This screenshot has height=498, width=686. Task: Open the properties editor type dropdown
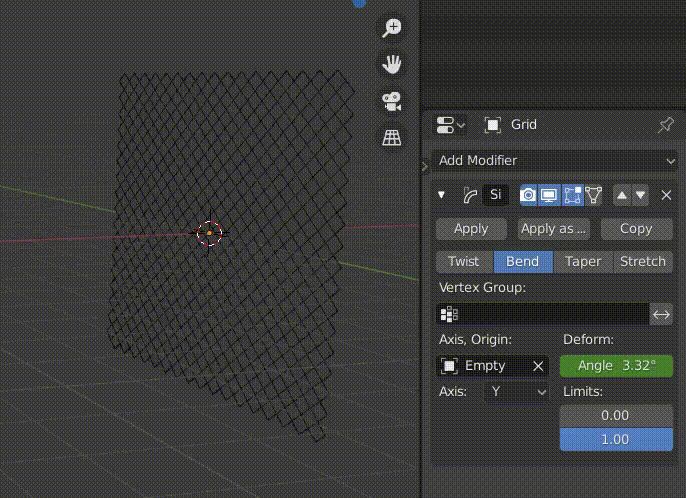point(450,125)
